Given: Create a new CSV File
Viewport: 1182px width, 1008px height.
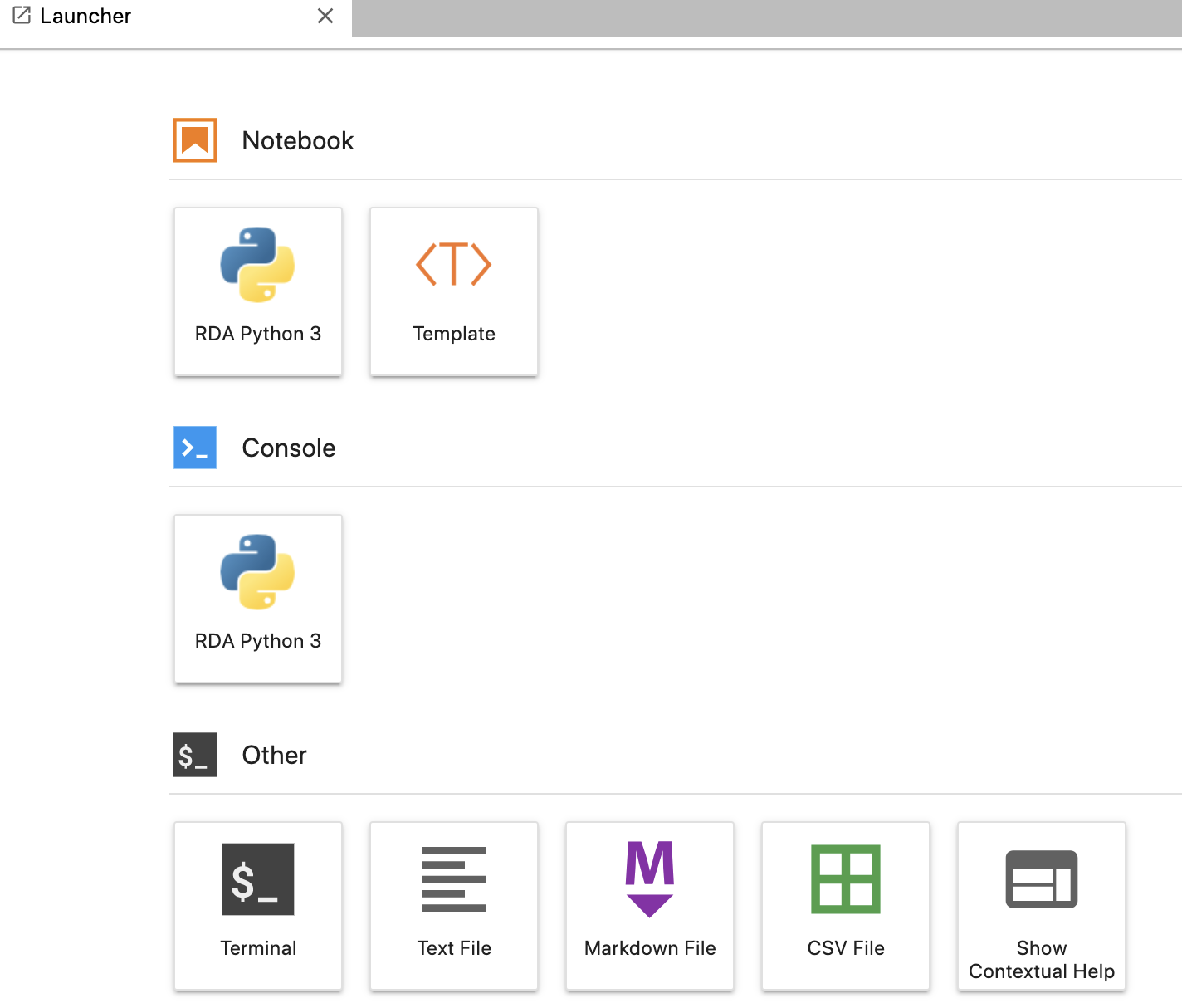Looking at the screenshot, I should (845, 905).
